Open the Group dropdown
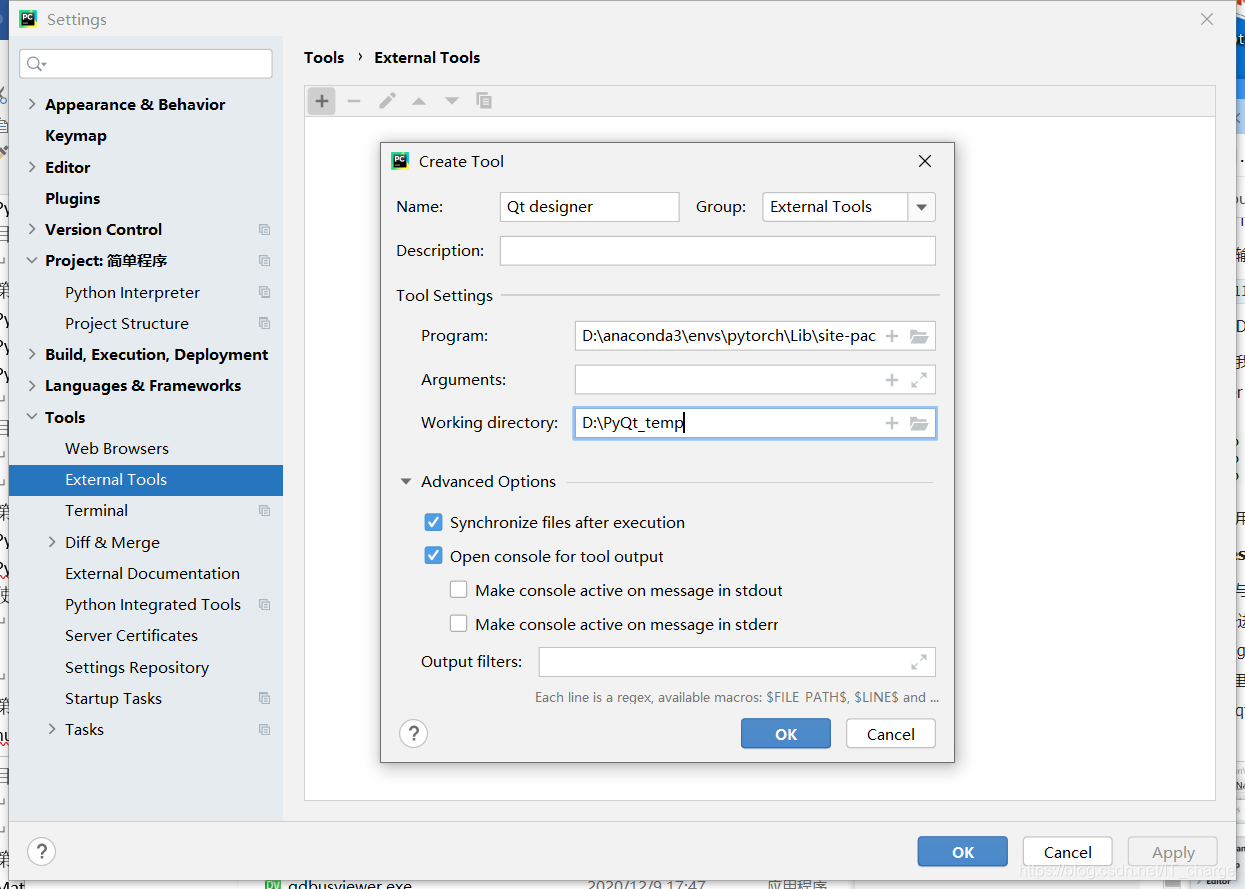This screenshot has height=889, width=1245. (x=921, y=207)
